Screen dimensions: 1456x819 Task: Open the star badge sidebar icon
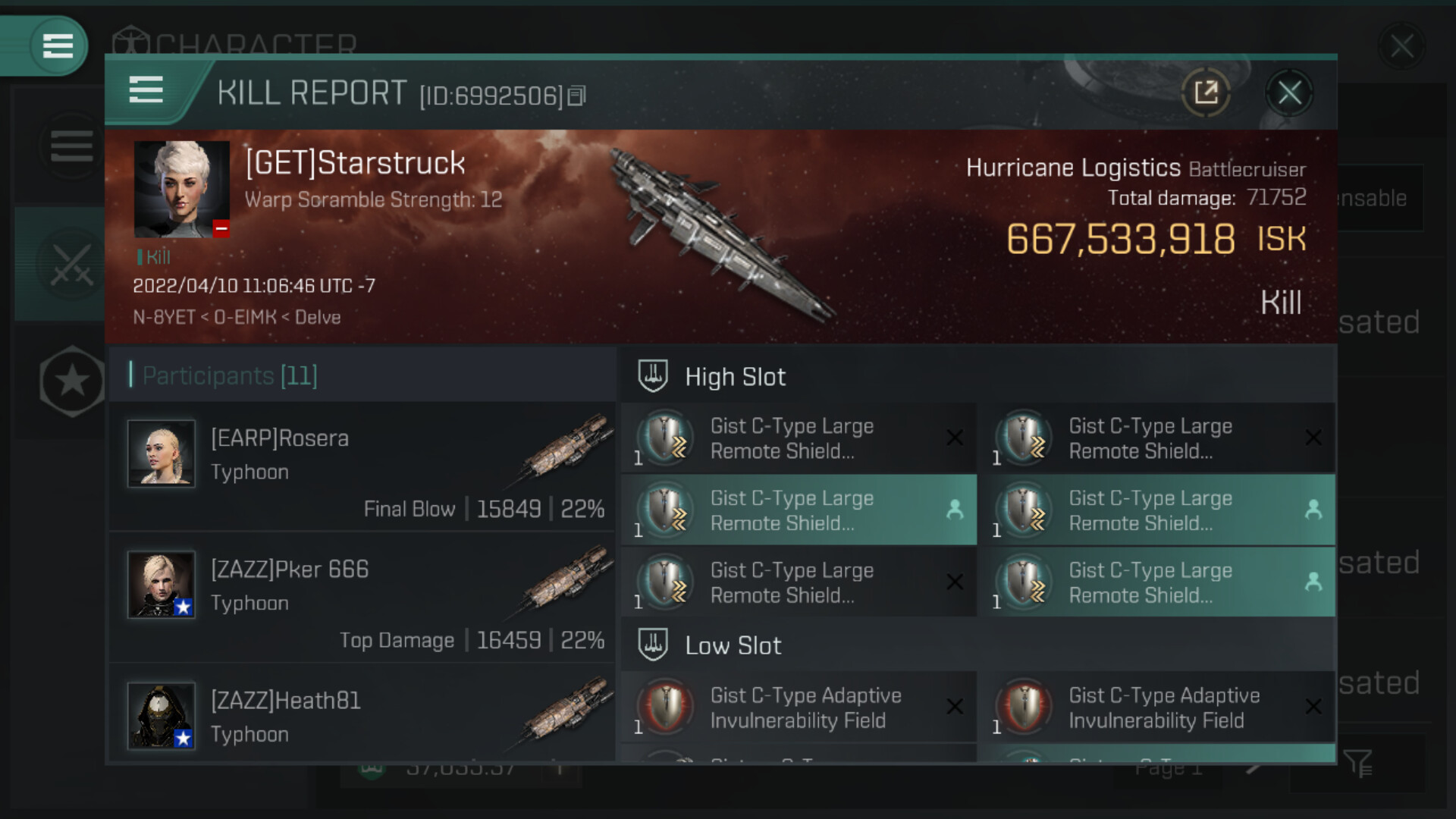point(72,381)
